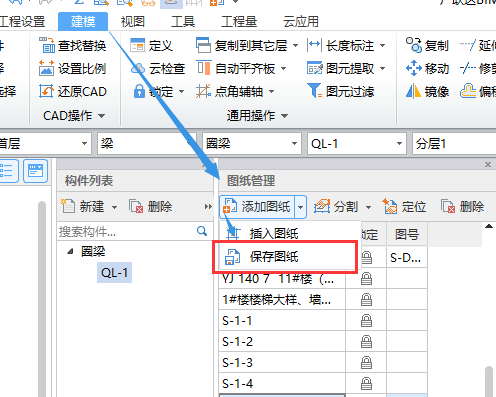
Task: Click 新建 new component icon
Action: [68, 206]
